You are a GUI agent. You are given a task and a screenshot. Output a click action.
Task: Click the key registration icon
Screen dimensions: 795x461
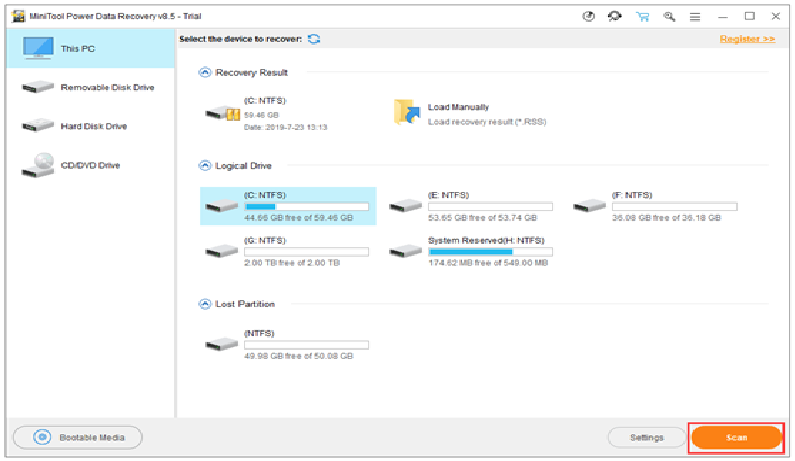click(x=669, y=17)
